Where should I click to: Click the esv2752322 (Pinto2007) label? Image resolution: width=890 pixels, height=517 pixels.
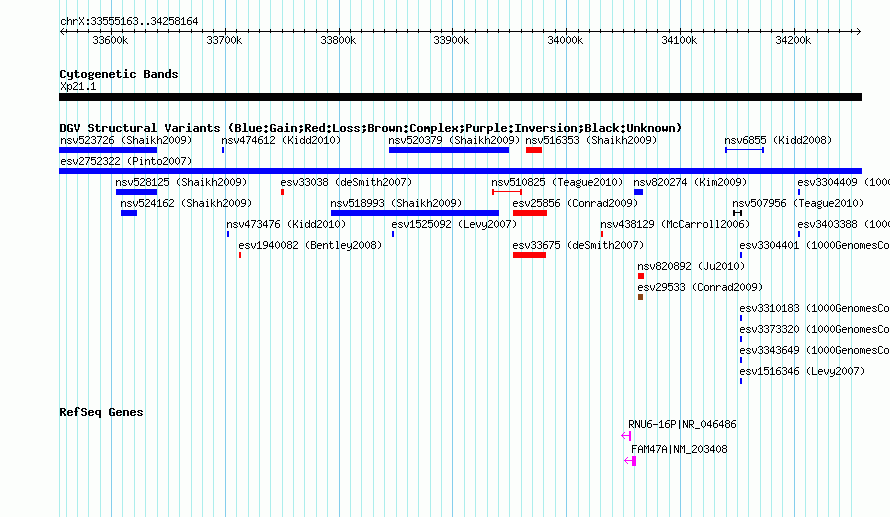tap(126, 161)
